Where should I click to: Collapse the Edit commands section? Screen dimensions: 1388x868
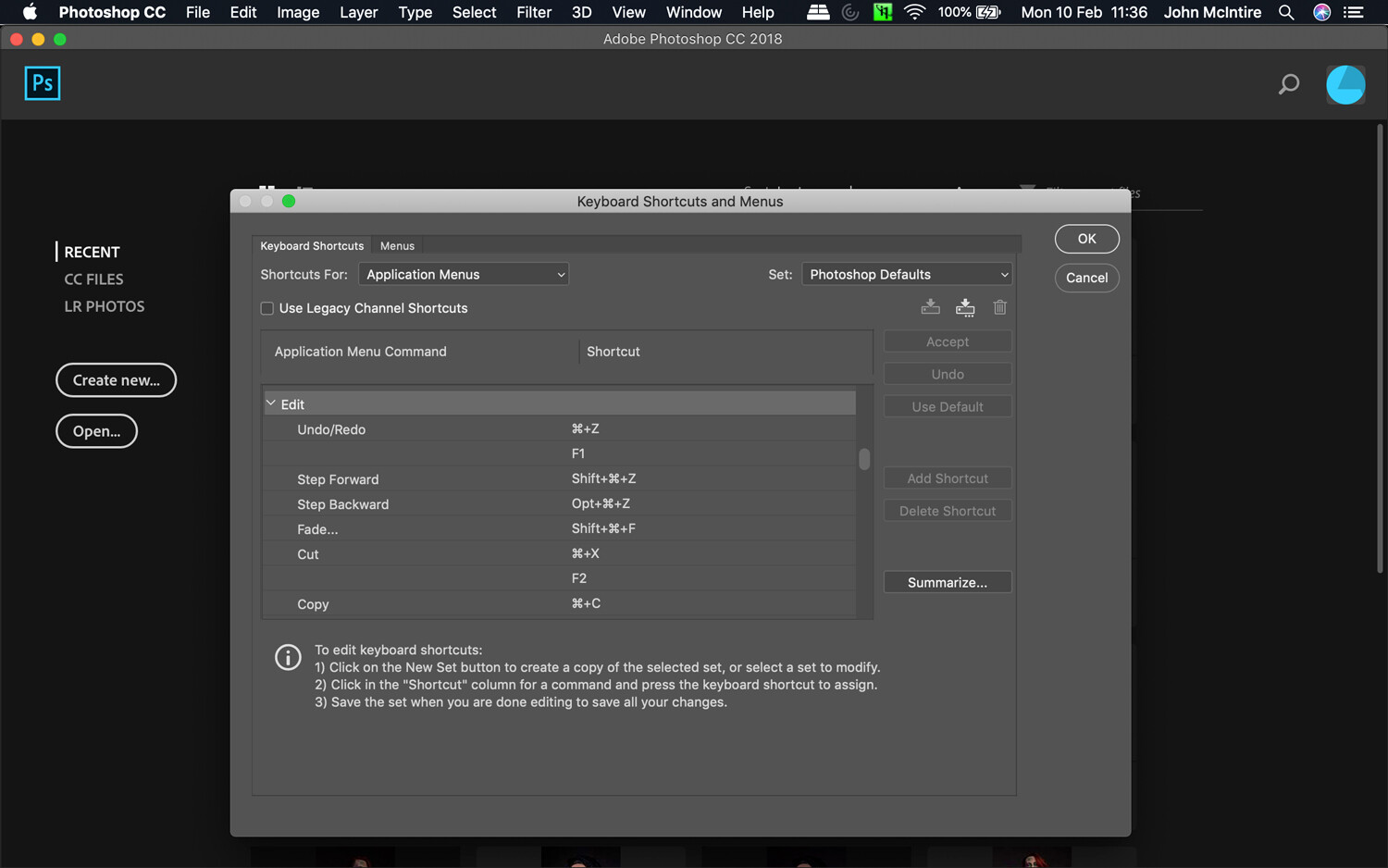tap(271, 403)
